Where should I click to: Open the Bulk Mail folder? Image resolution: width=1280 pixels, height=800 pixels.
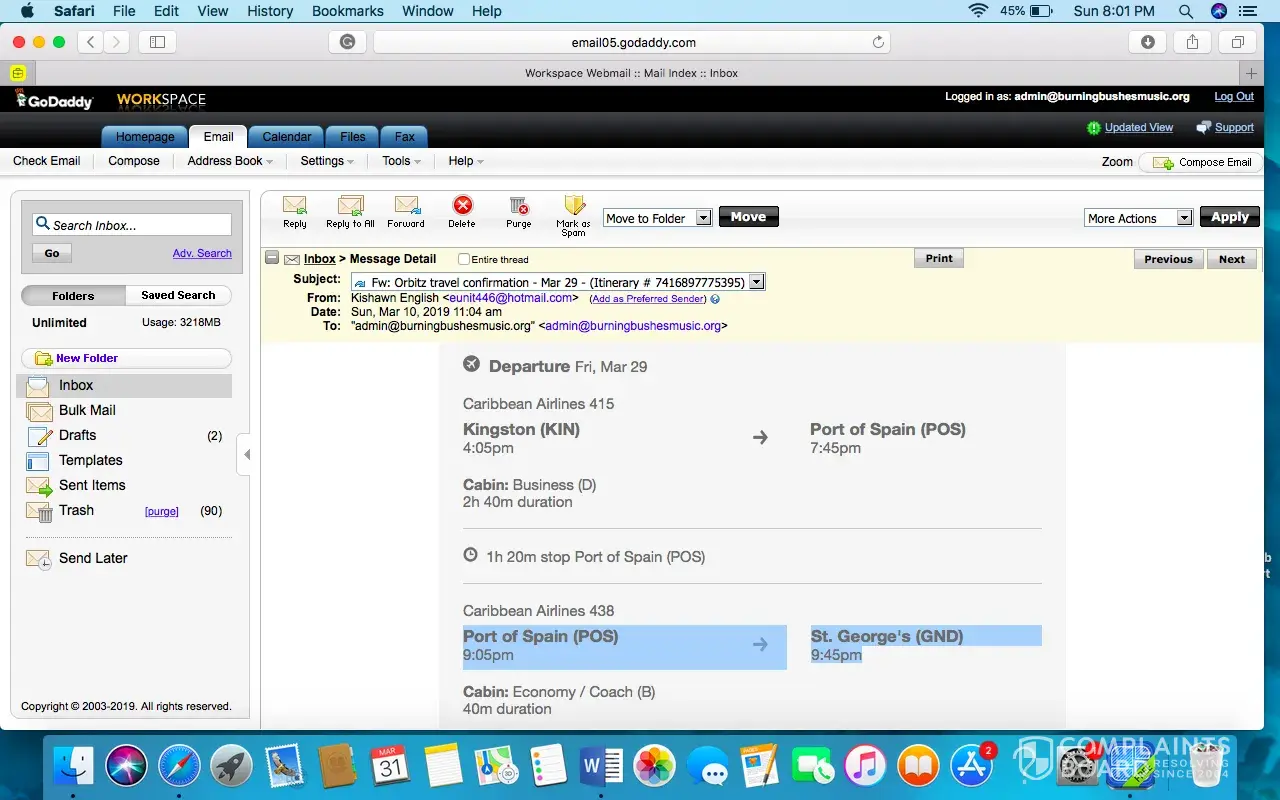pyautogui.click(x=87, y=410)
